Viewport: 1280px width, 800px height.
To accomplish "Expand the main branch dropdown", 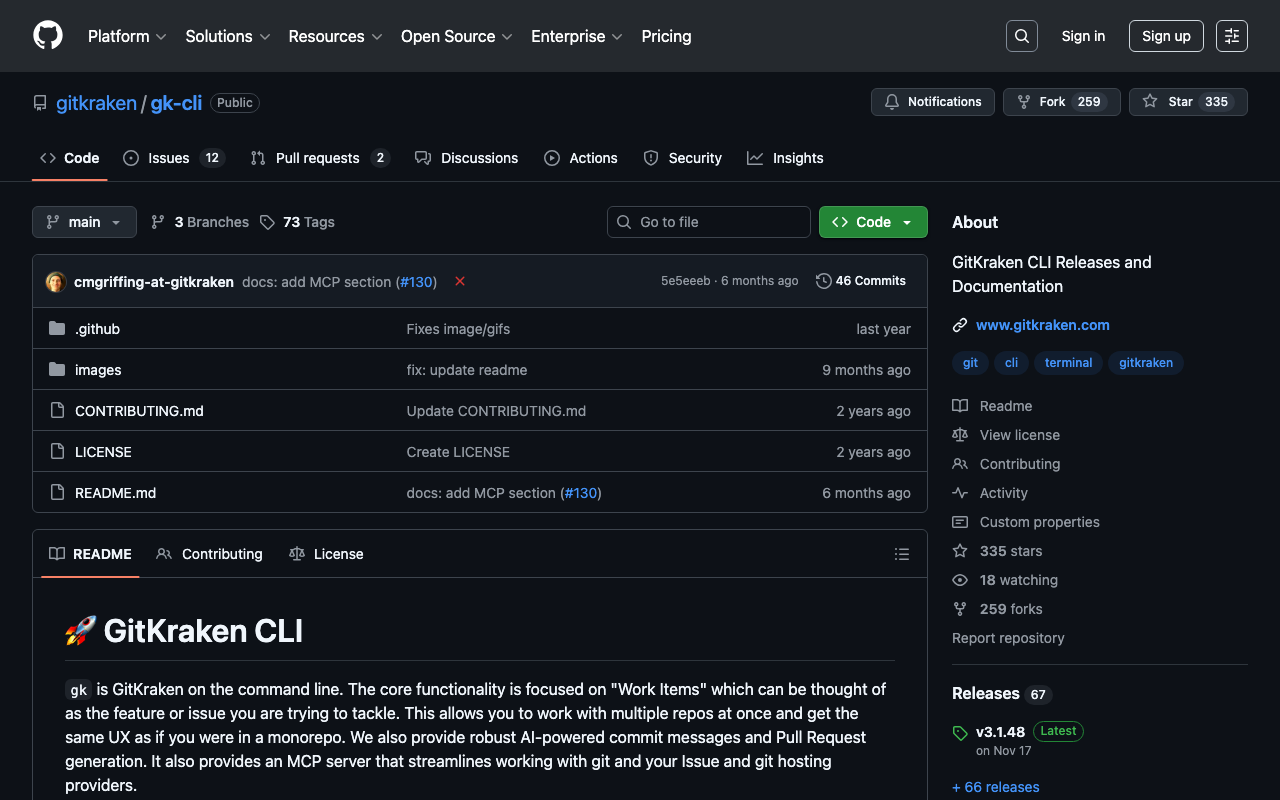I will tap(84, 222).
